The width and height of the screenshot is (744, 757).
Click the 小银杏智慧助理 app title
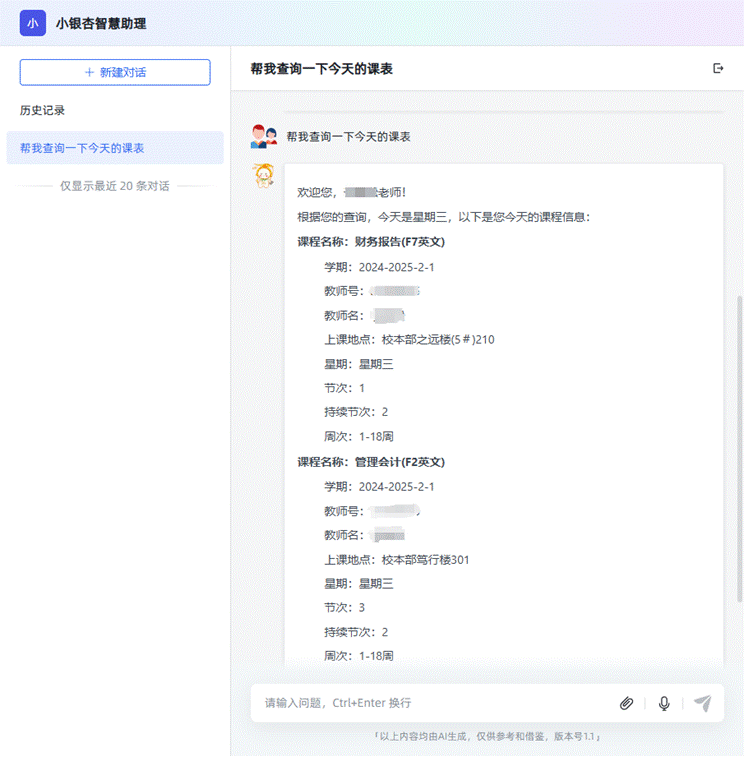point(101,23)
